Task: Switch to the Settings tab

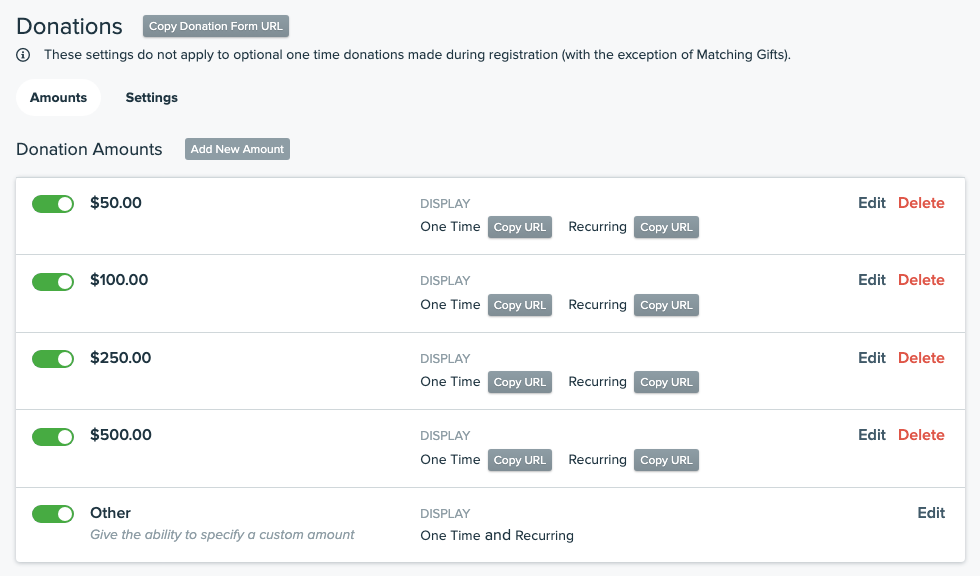Action: coord(151,98)
